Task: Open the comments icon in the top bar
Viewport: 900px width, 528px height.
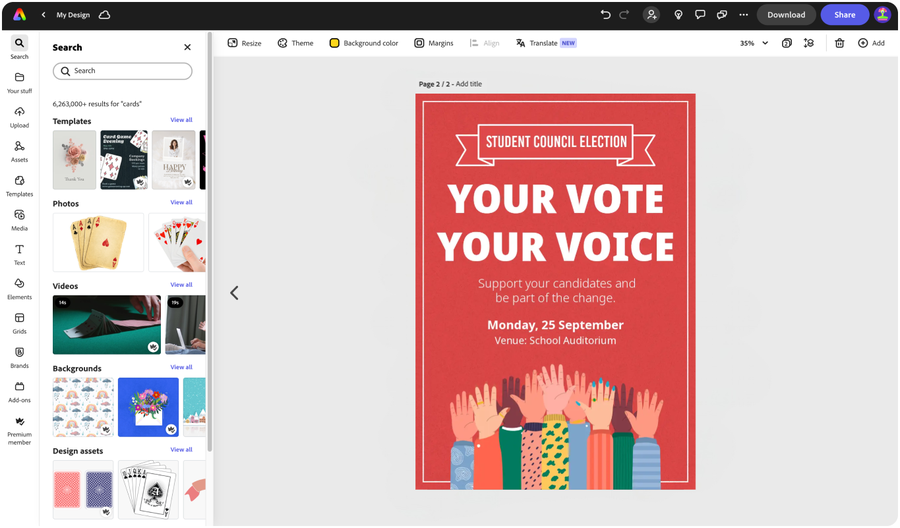Action: (x=700, y=15)
